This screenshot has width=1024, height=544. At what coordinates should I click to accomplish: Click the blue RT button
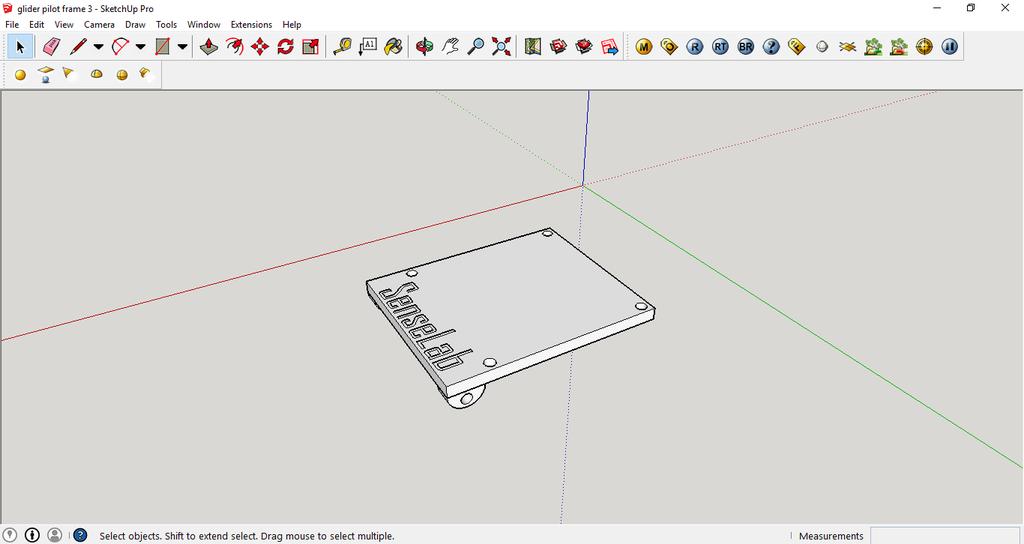tap(720, 47)
